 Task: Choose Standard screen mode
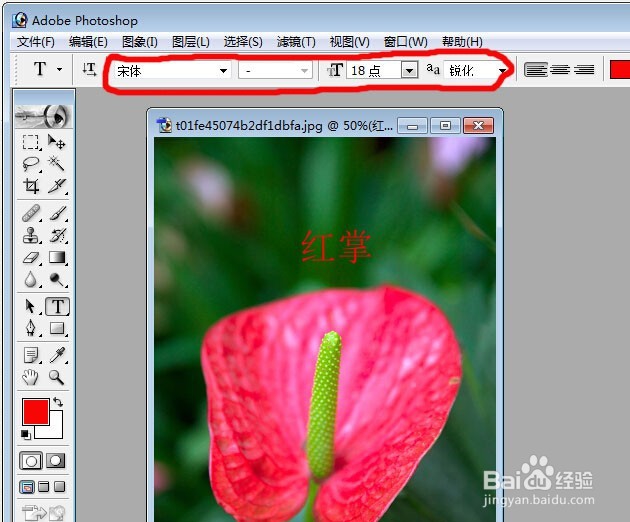tap(27, 487)
